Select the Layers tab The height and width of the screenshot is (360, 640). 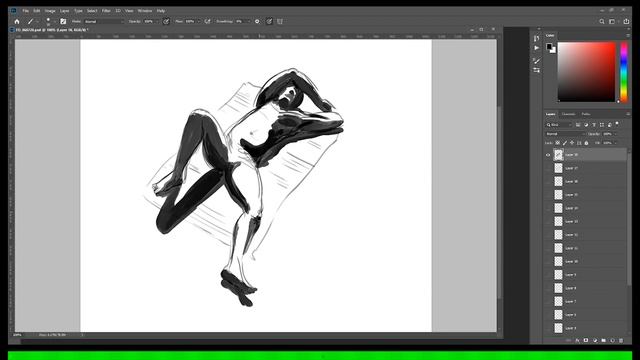pyautogui.click(x=551, y=114)
